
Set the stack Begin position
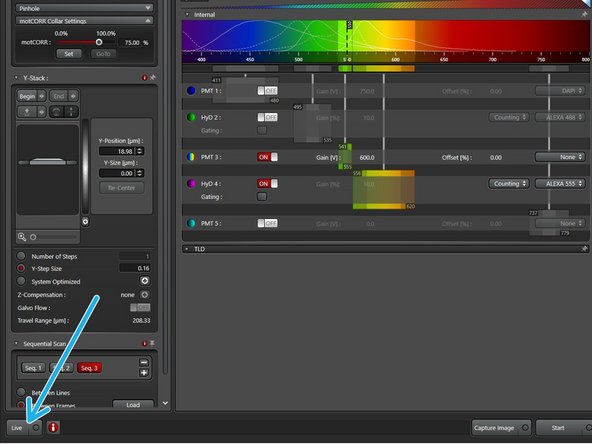[27, 96]
